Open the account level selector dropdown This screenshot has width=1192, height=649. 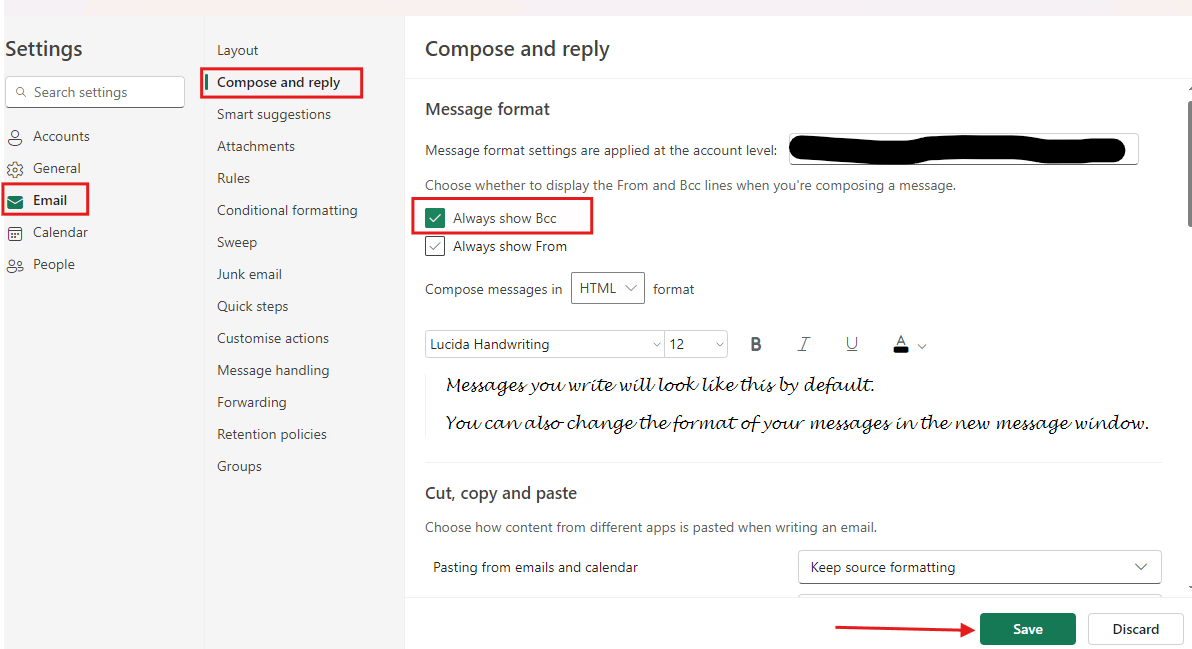tap(963, 149)
